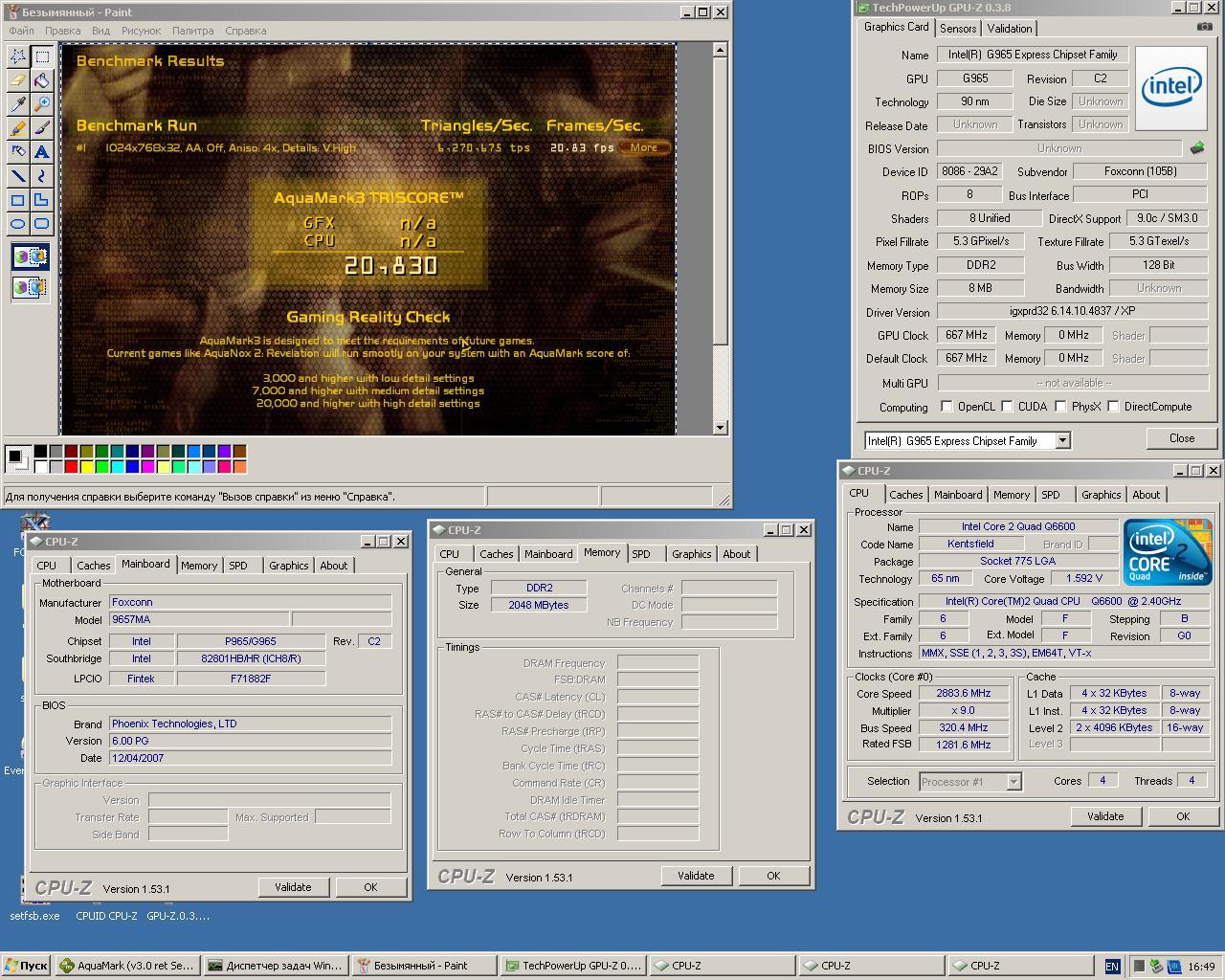The width and height of the screenshot is (1225, 980).
Task: Select the Rounded Rectangle tool
Action: (42, 224)
